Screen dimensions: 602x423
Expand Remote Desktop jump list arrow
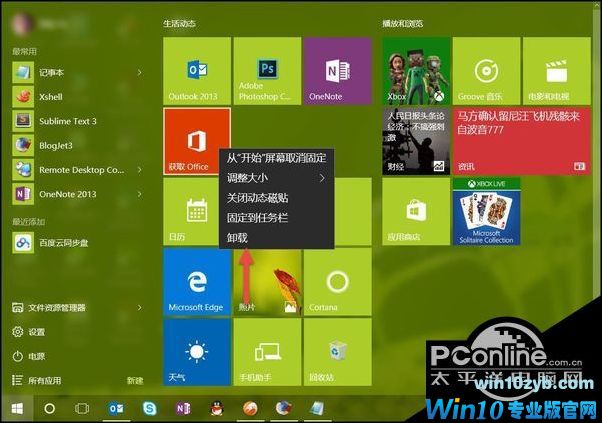coord(140,170)
